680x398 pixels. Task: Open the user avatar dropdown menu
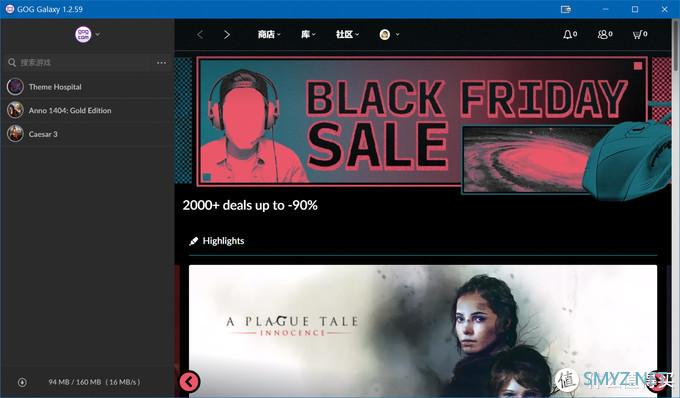tap(389, 35)
